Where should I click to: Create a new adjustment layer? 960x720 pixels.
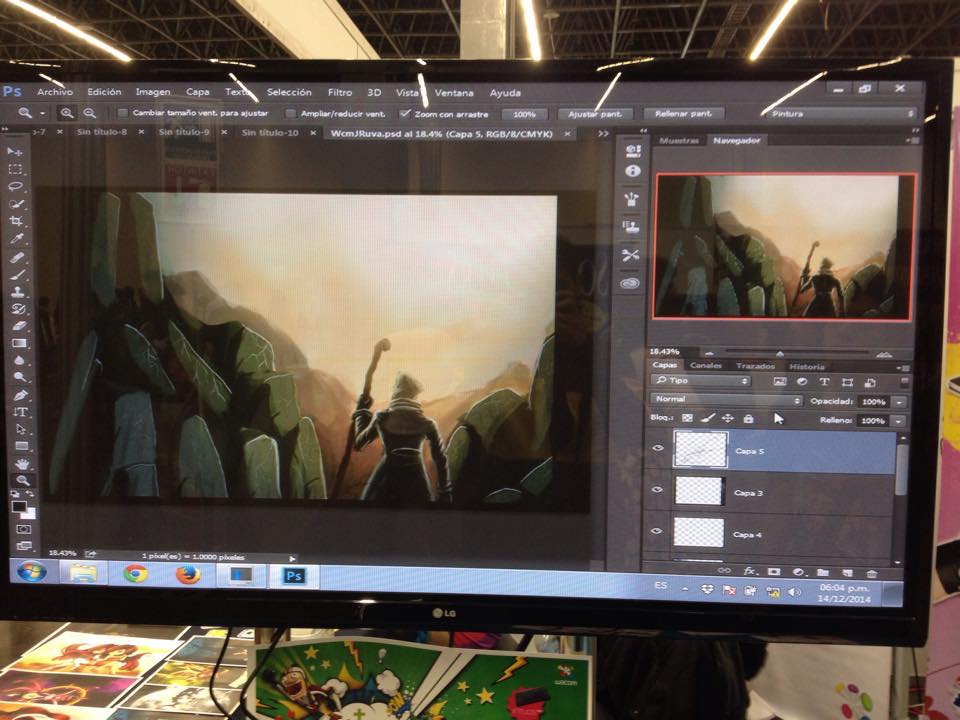click(798, 572)
